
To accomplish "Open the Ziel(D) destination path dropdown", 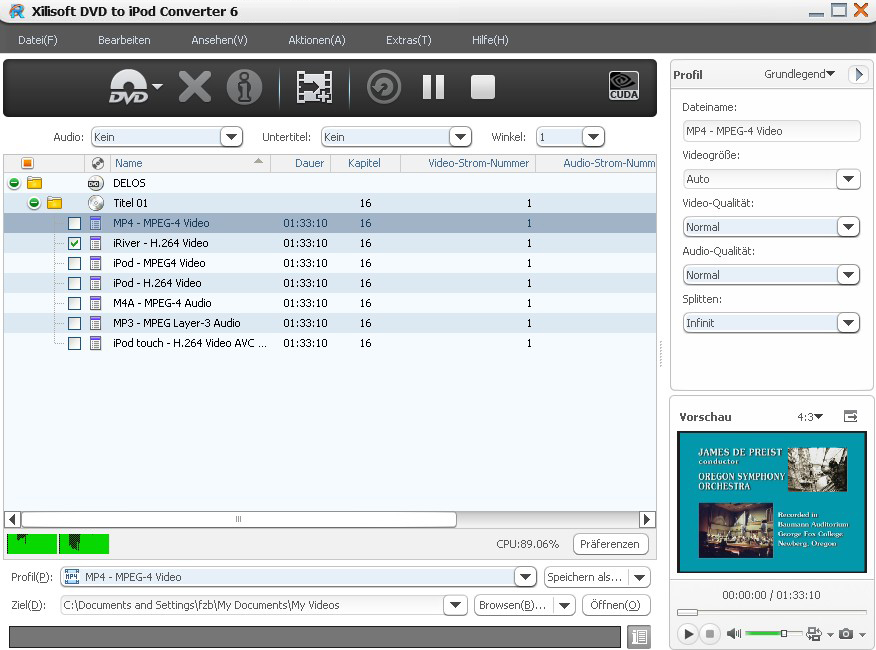I will 455,605.
